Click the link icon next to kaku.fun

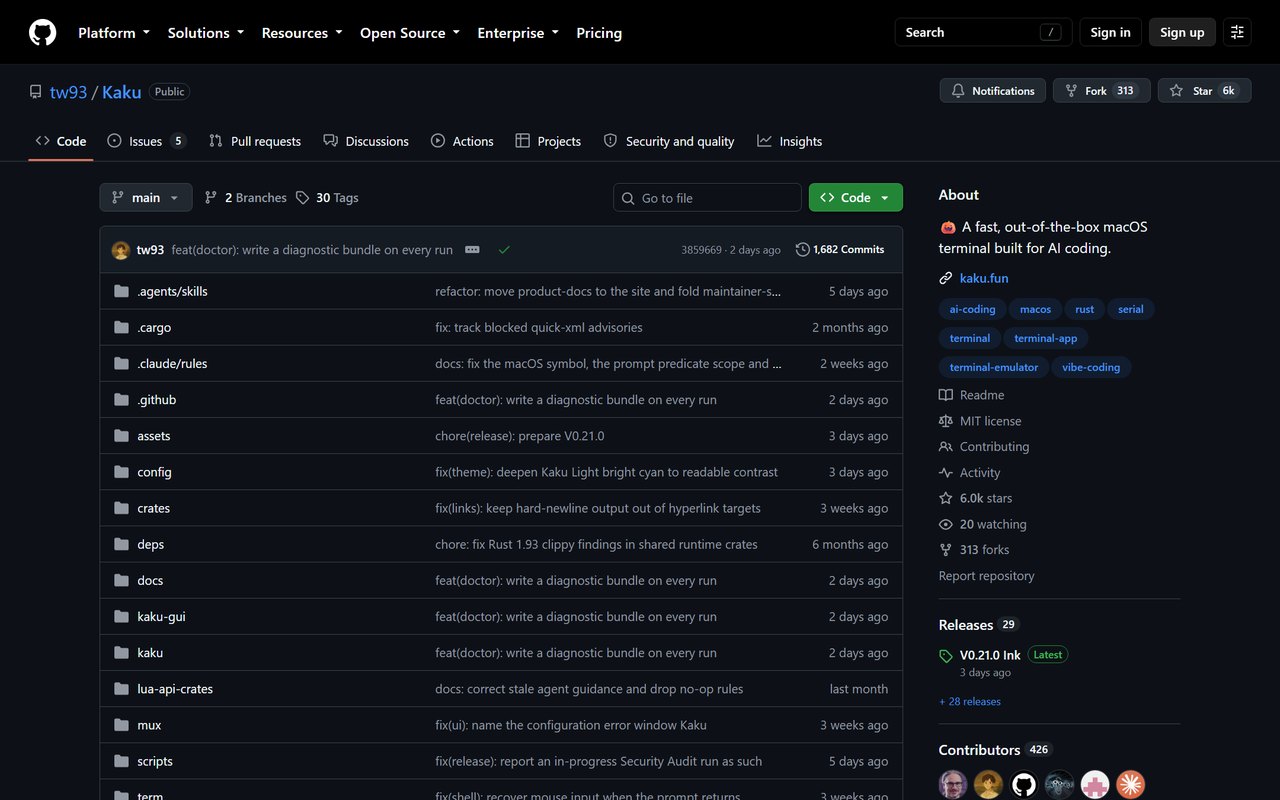pos(946,278)
